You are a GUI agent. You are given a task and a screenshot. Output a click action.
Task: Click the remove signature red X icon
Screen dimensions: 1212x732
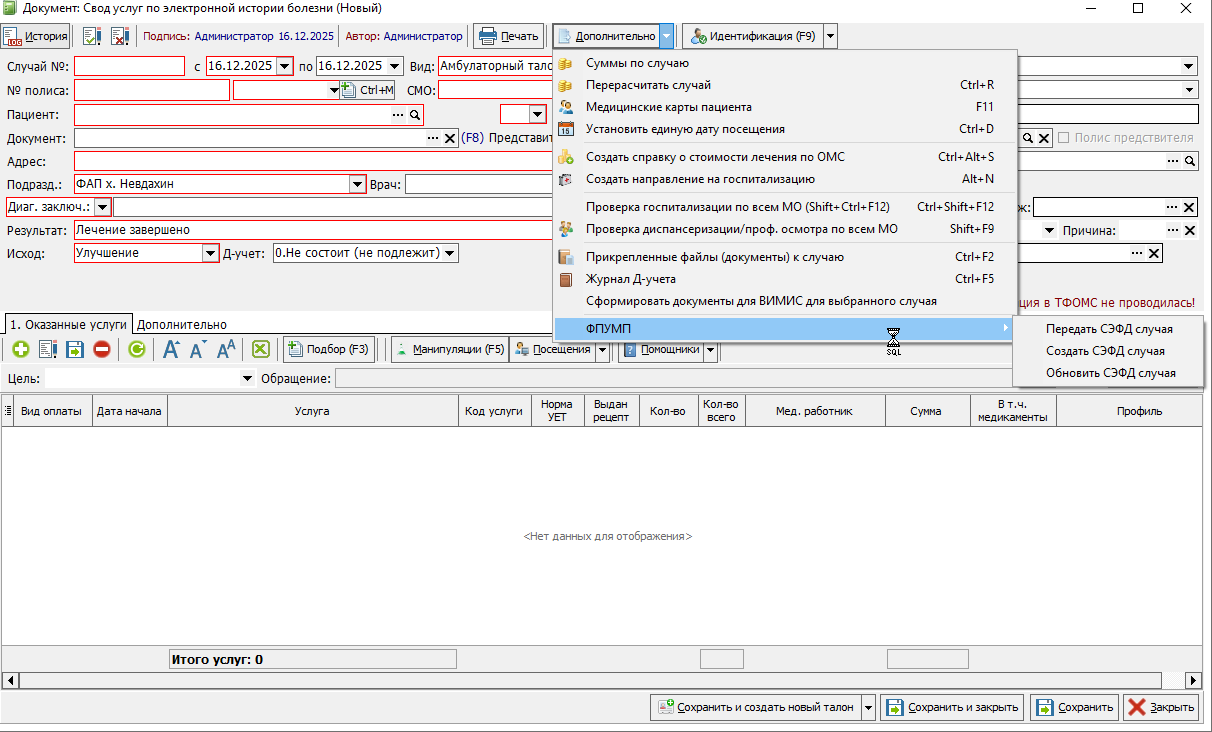tap(120, 37)
